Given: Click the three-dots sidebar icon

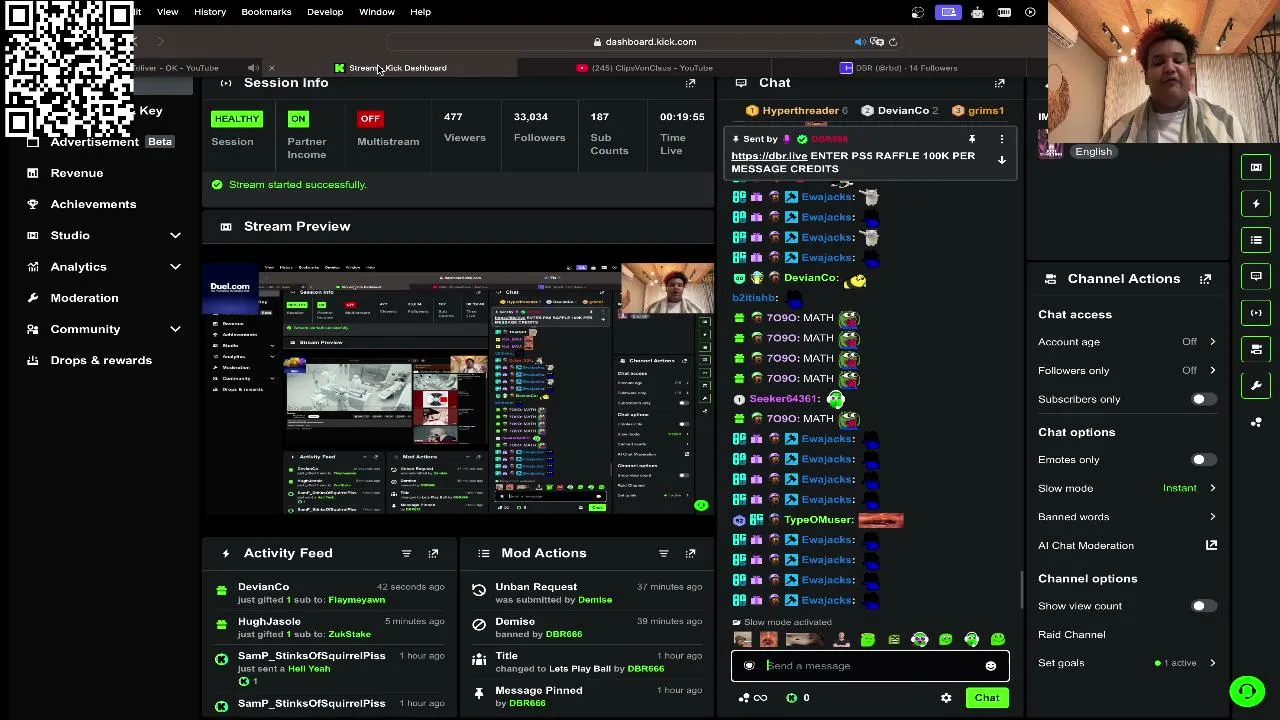Looking at the screenshot, I should click(x=1256, y=422).
